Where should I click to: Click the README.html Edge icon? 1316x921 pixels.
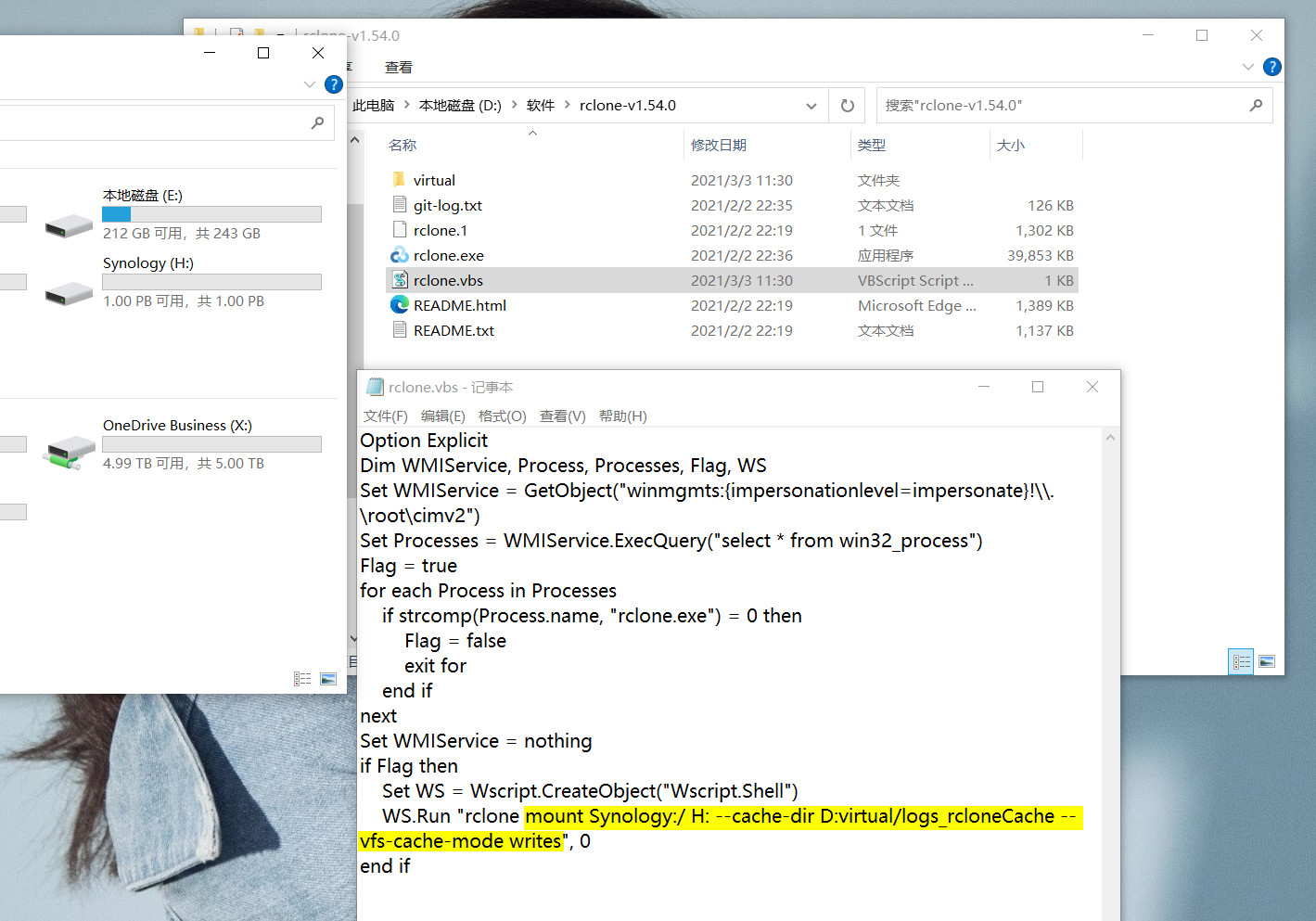[400, 305]
